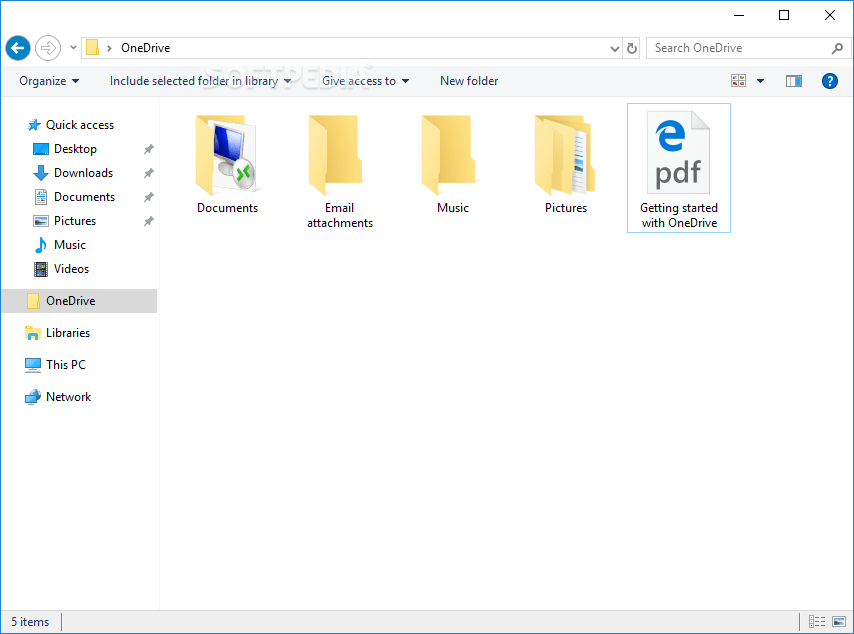
Task: Go back with the blue back arrow
Action: pos(18,48)
